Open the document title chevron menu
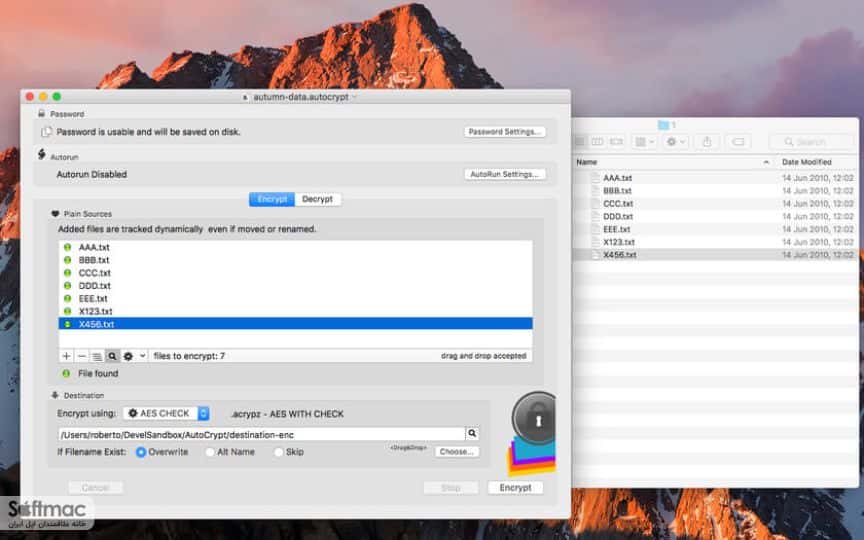Screen dimensions: 864x540 pos(354,96)
